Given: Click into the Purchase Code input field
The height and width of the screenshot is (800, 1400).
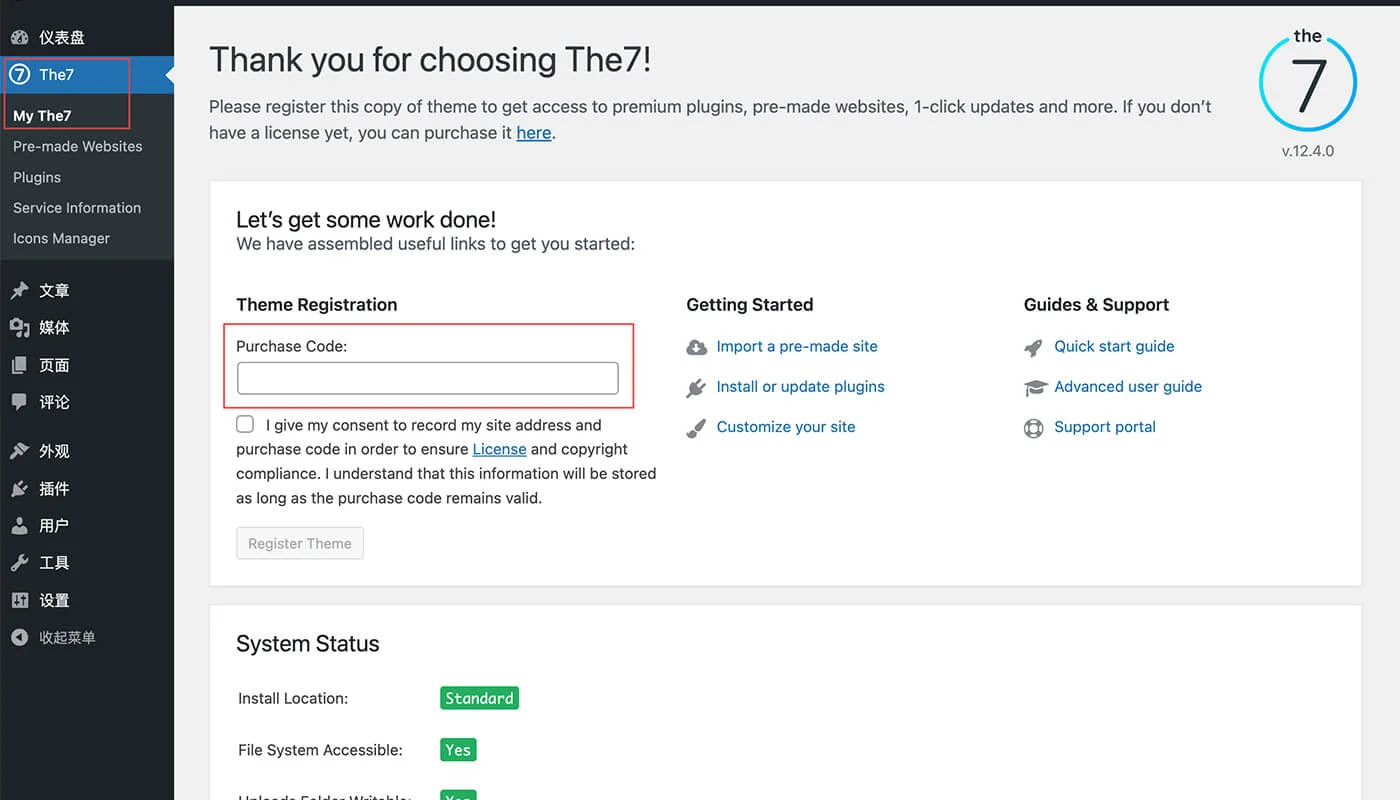Looking at the screenshot, I should [428, 378].
